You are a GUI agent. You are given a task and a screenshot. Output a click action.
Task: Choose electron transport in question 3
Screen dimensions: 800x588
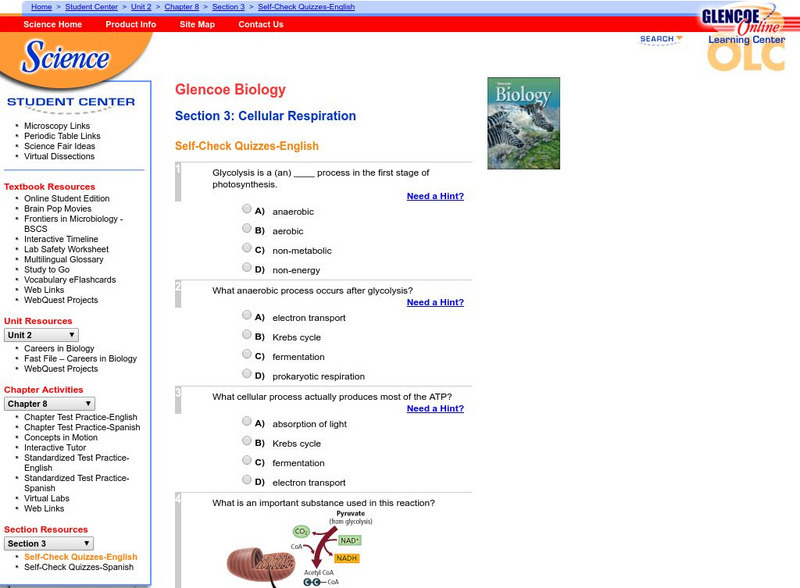247,479
